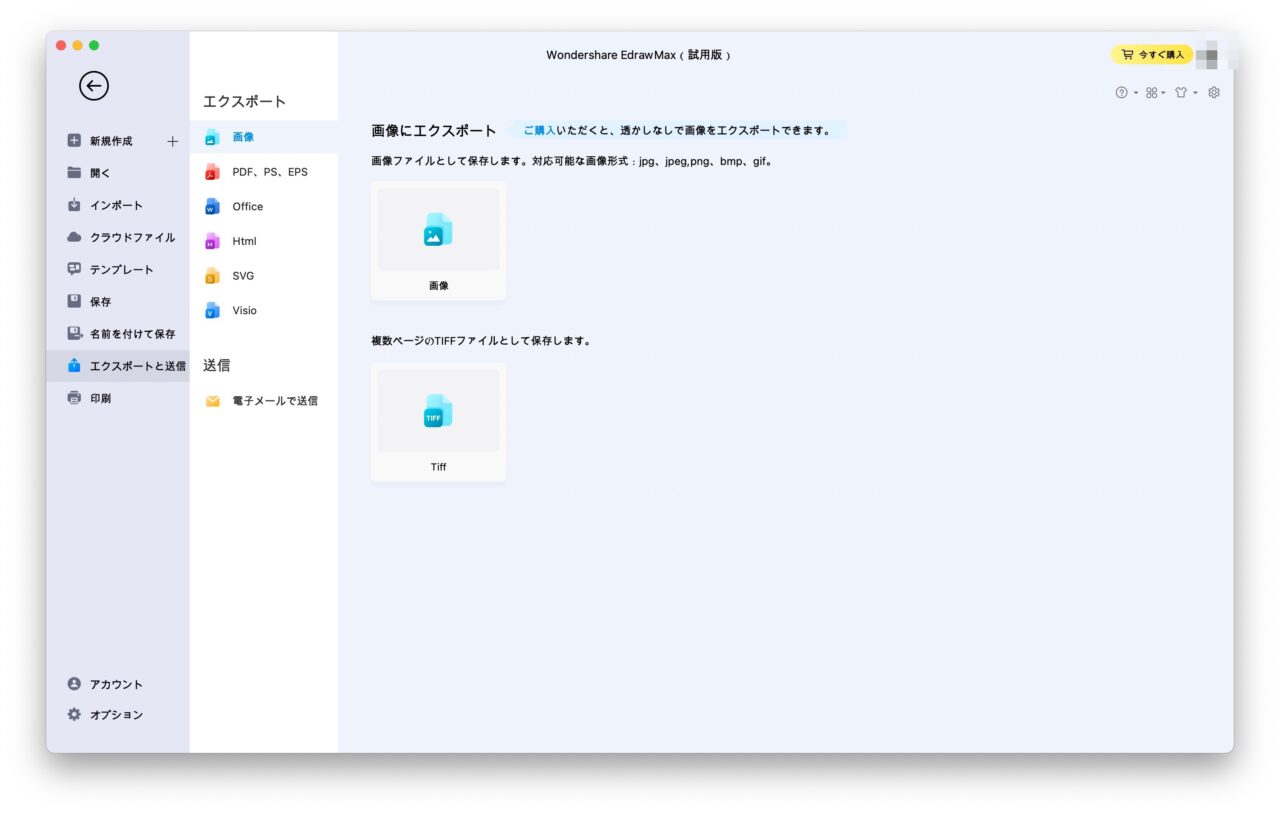Select エクスポートと送信 in the sidebar

[74, 365]
